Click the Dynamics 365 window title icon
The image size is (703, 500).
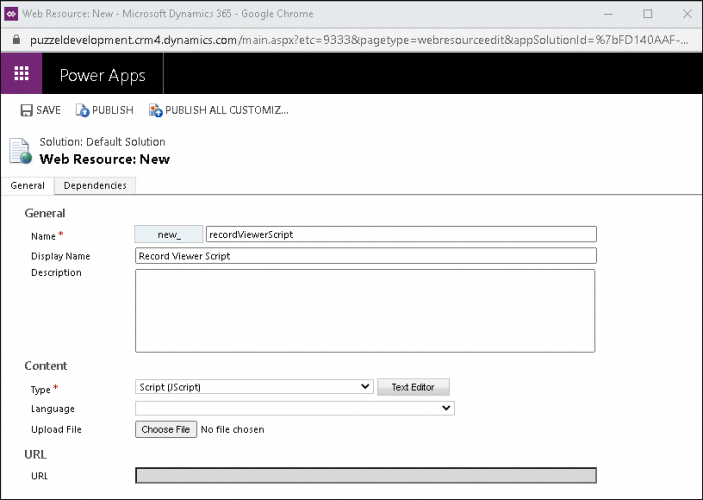(12, 13)
